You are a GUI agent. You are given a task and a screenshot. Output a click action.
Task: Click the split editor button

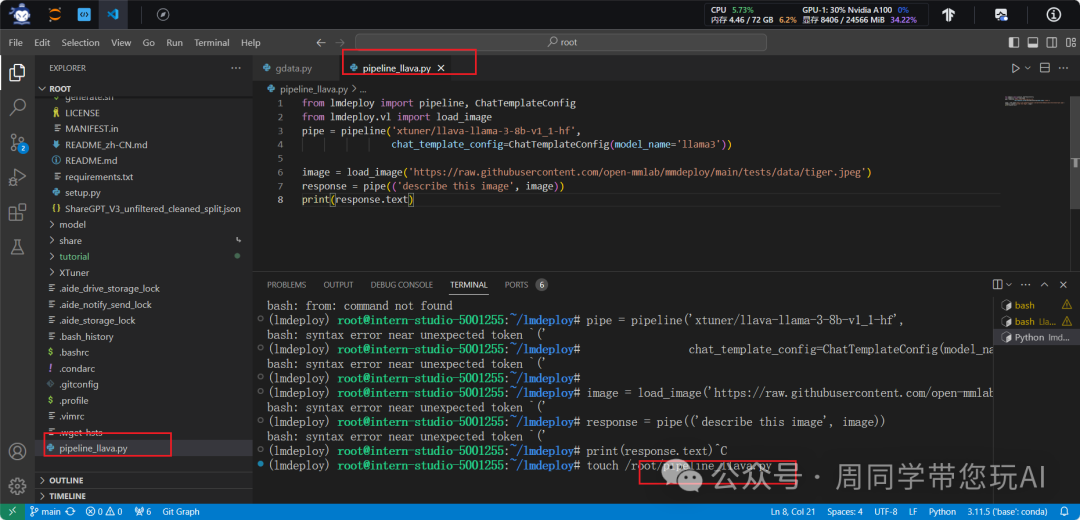pos(1045,68)
